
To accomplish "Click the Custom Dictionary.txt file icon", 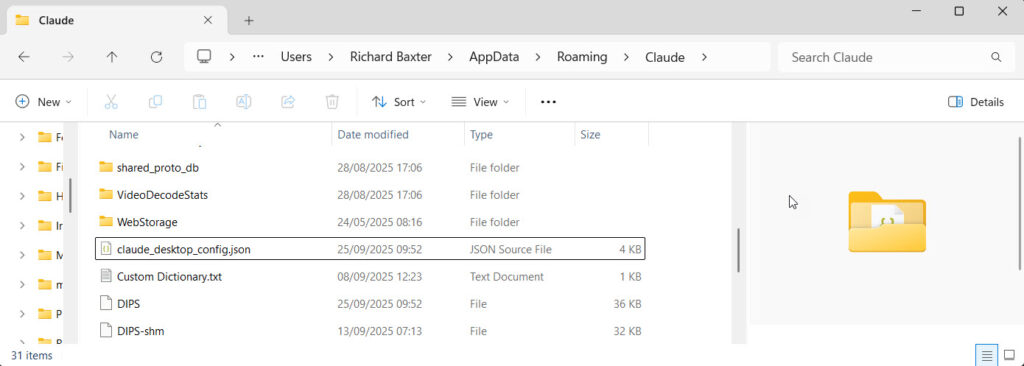I will (x=106, y=276).
